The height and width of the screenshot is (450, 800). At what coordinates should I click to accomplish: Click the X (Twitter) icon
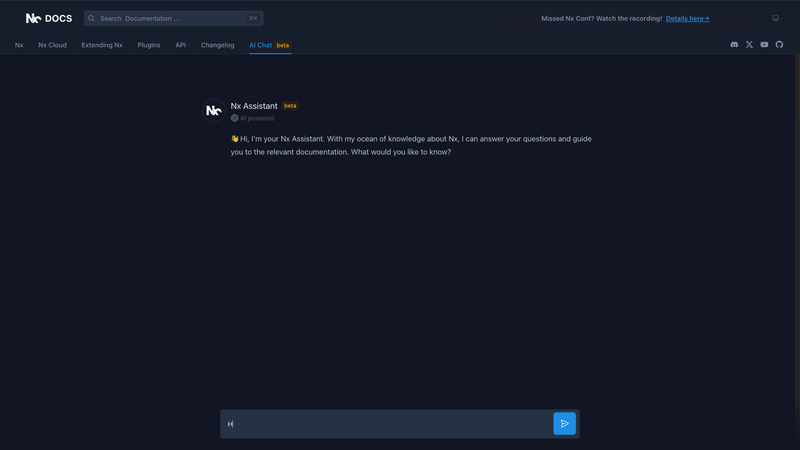749,45
